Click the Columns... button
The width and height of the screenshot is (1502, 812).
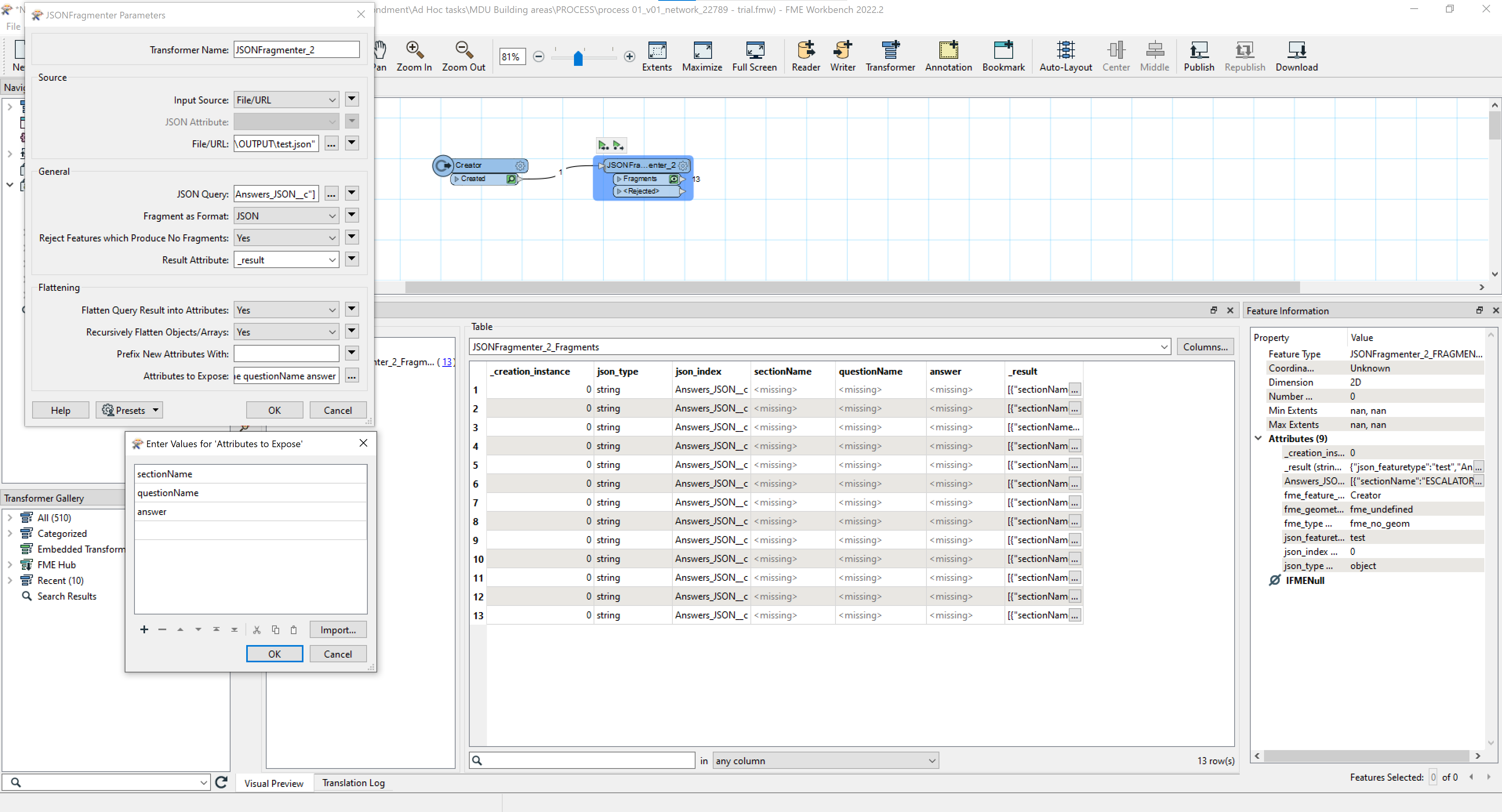[1205, 347]
